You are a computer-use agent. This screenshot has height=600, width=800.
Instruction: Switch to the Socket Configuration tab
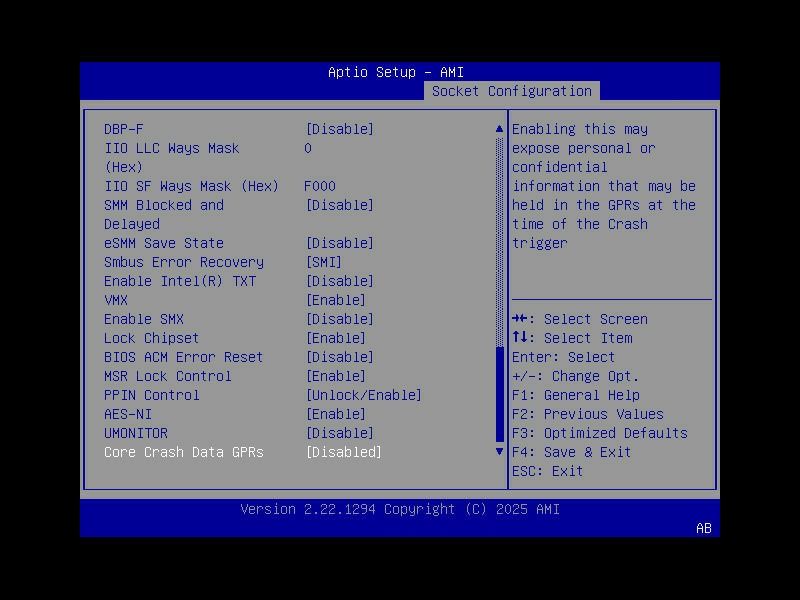pos(513,90)
